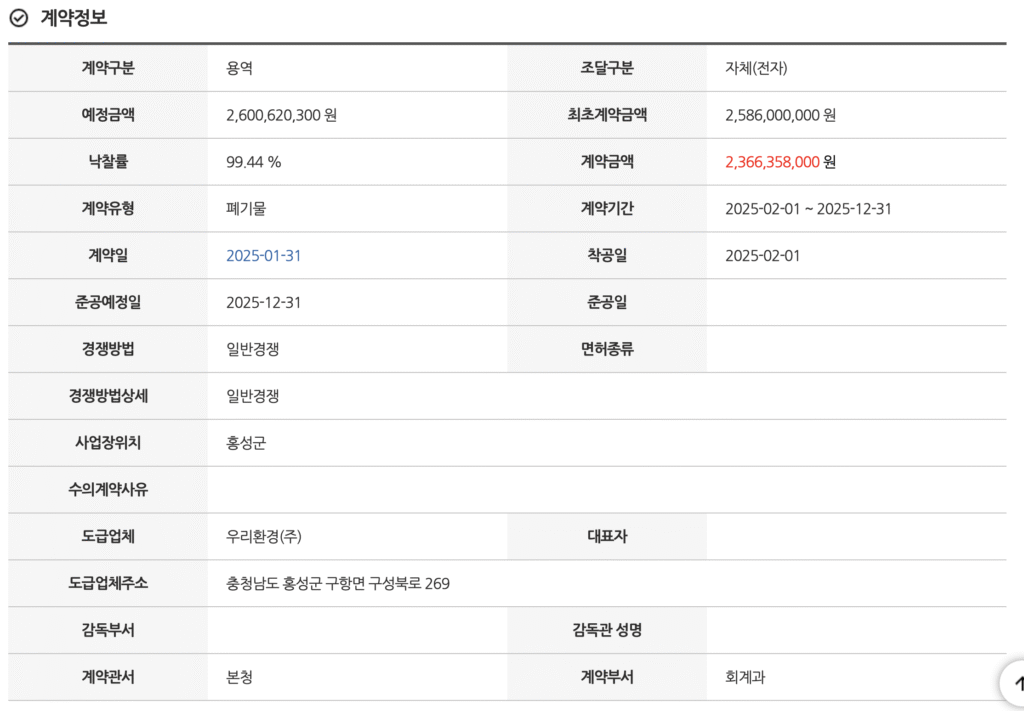Viewport: 1024px width, 711px height.
Task: Click the 계약부서 value 회계과
Action: coord(745,677)
